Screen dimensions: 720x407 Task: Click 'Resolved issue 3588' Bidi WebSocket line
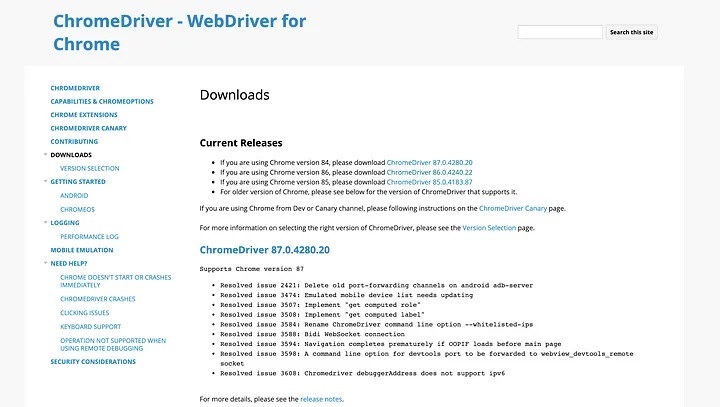[312, 334]
